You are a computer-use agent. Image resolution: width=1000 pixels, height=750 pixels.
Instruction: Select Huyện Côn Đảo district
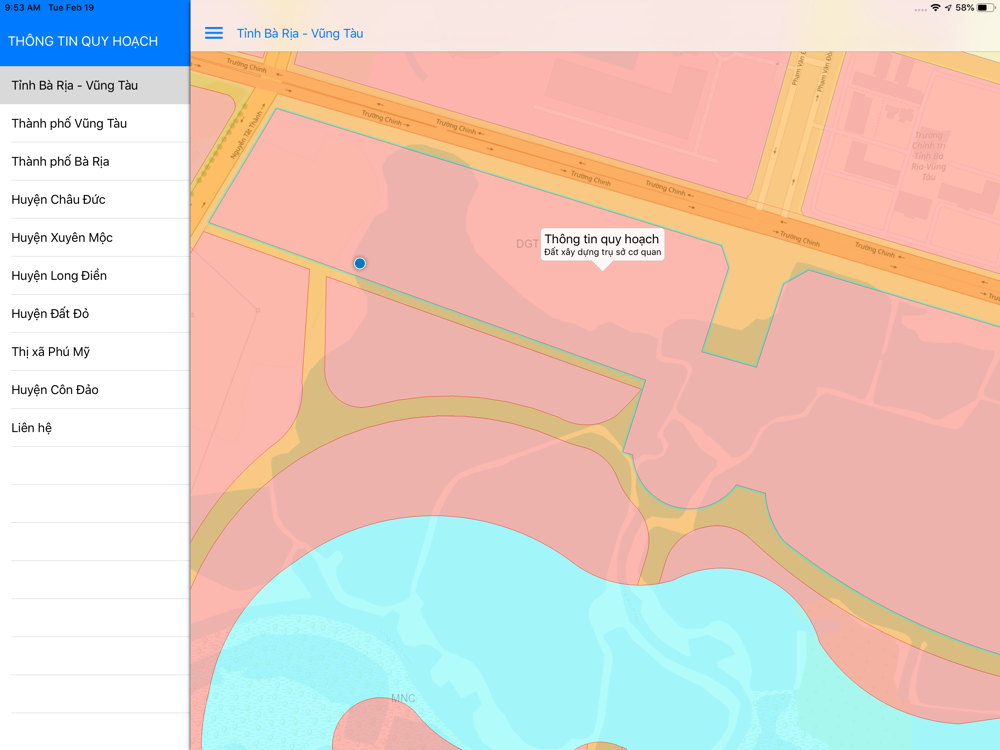pyautogui.click(x=55, y=389)
